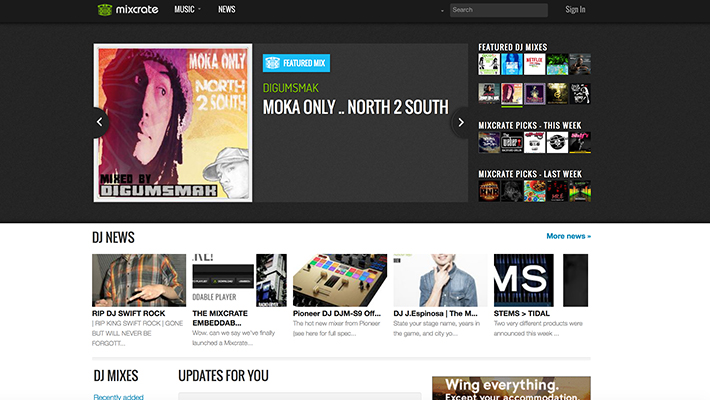Open the Netflix mix thumbnail
Viewport: 710px width, 400px height.
(535, 64)
